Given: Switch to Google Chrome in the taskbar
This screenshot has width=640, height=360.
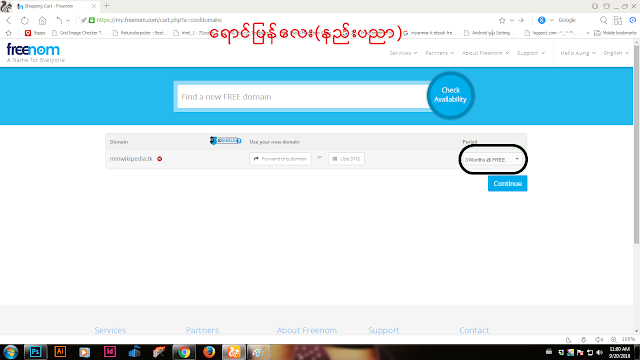Looking at the screenshot, I should tap(184, 351).
